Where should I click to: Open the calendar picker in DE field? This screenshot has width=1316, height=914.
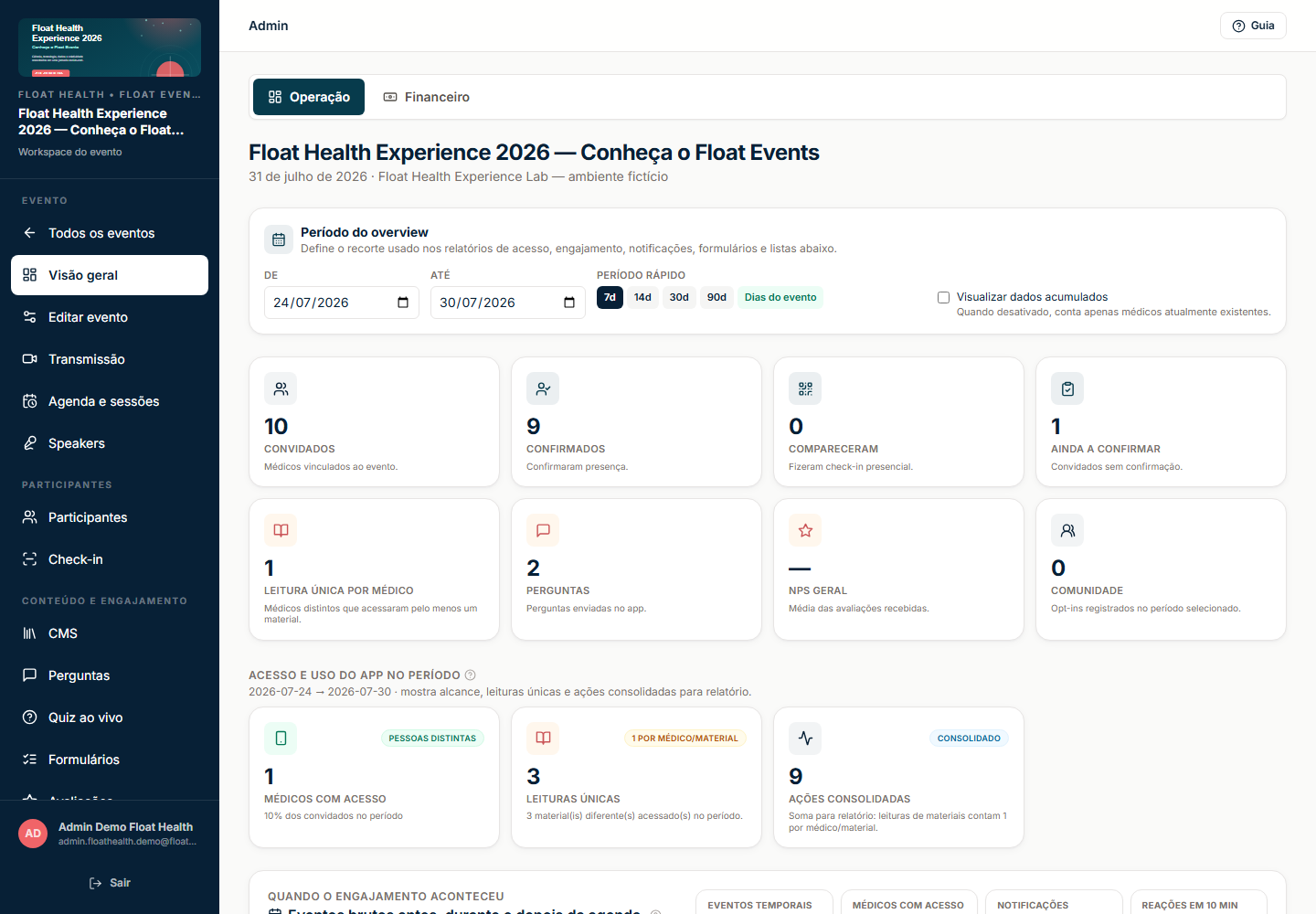(x=403, y=303)
